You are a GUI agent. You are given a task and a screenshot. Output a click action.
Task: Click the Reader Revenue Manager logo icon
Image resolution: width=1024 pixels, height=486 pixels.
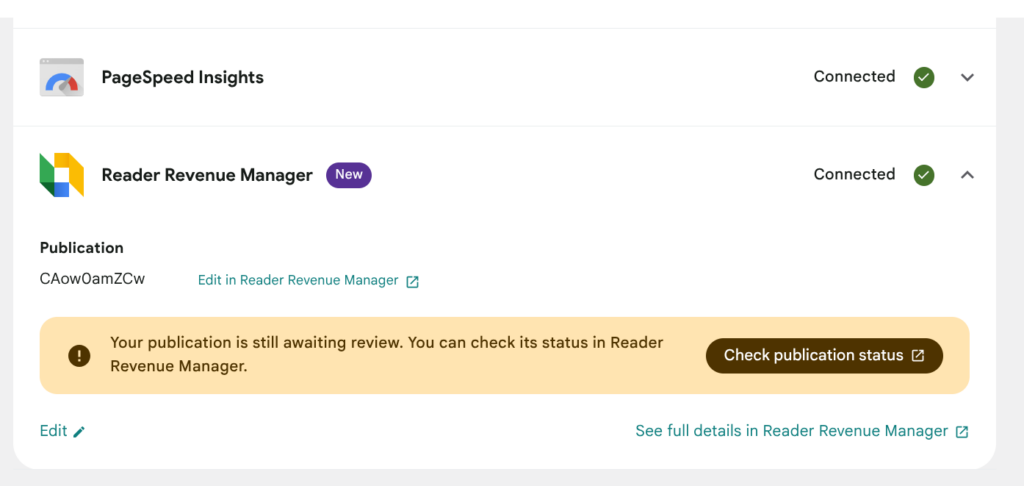(61, 174)
